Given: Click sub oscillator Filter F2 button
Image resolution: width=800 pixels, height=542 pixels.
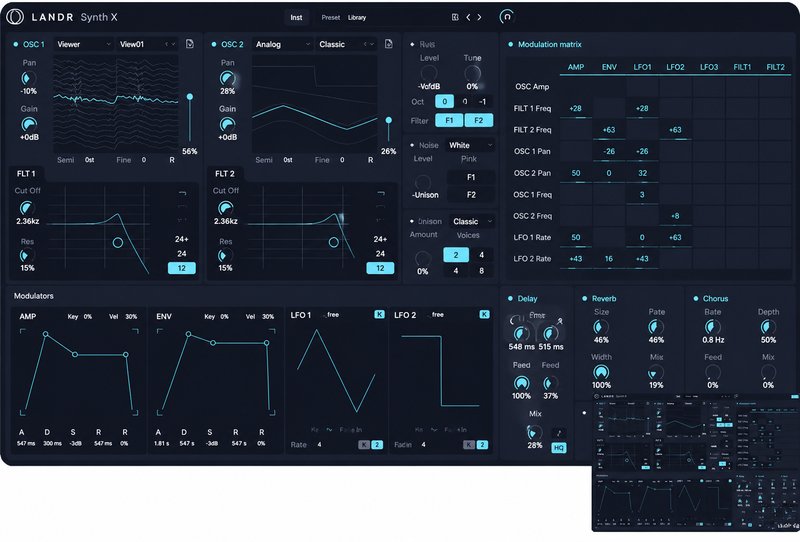Looking at the screenshot, I should coord(479,120).
